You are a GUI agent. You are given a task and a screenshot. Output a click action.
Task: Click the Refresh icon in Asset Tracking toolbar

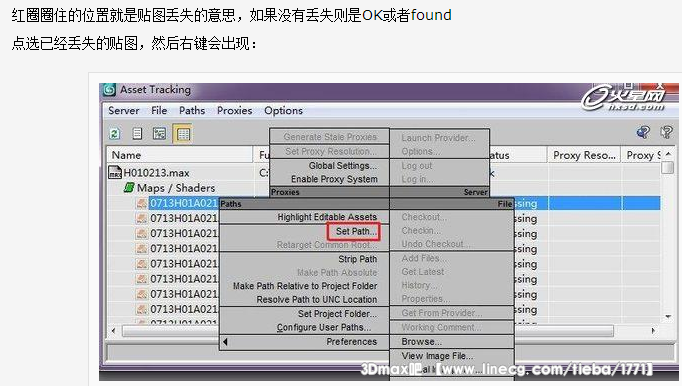tap(115, 134)
